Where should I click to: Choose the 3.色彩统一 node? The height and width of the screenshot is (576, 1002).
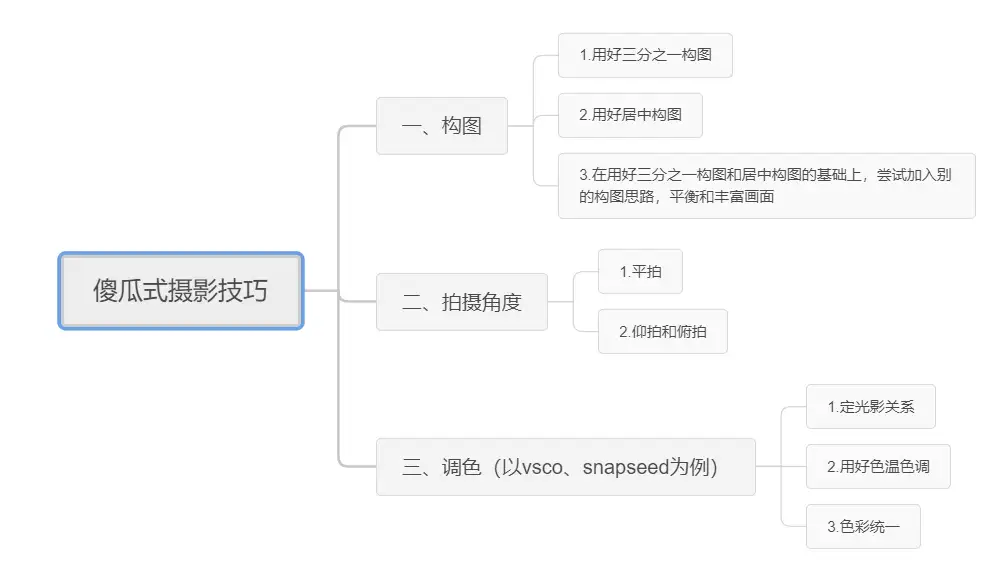click(863, 527)
